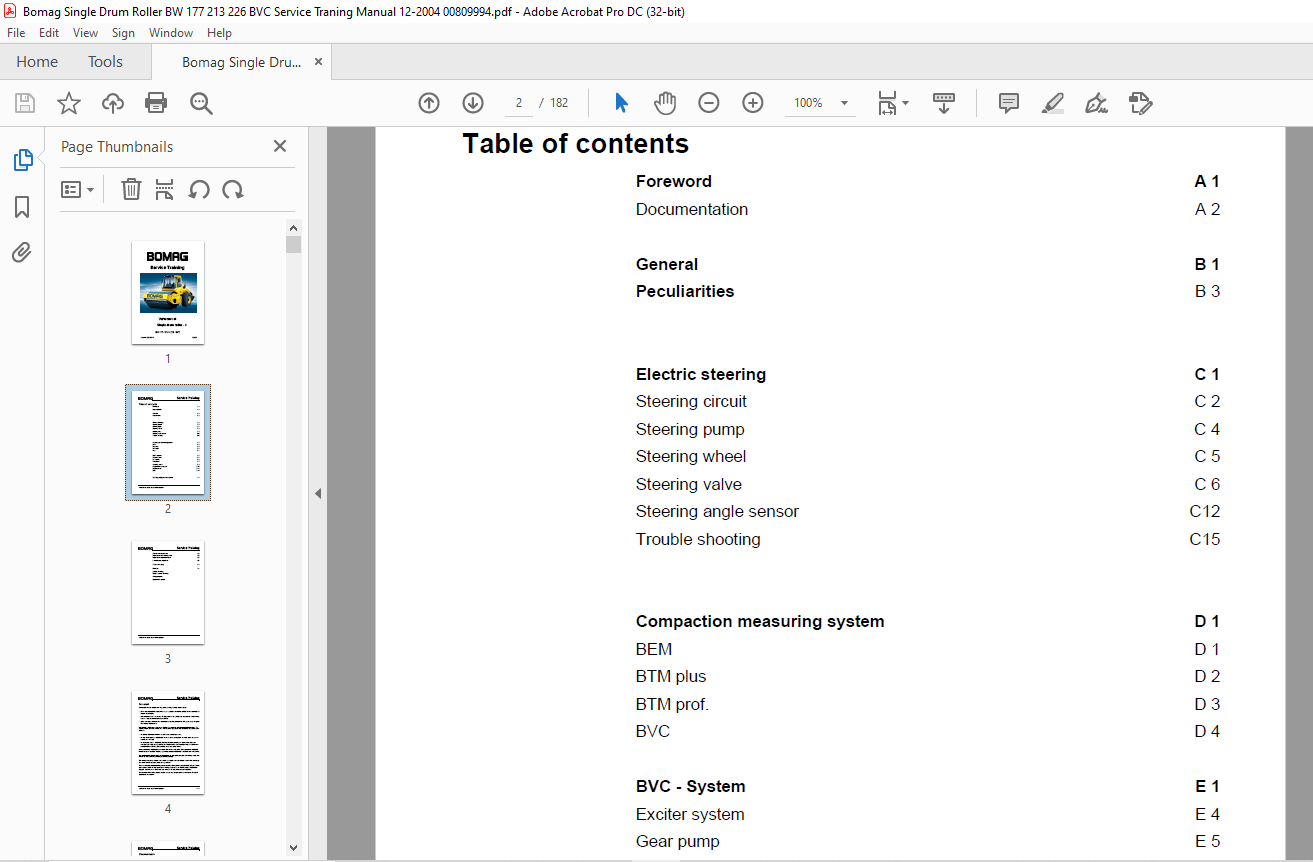Screen dimensions: 1313x862
Task: Click the 'Foreword' contents entry
Action: [x=674, y=181]
